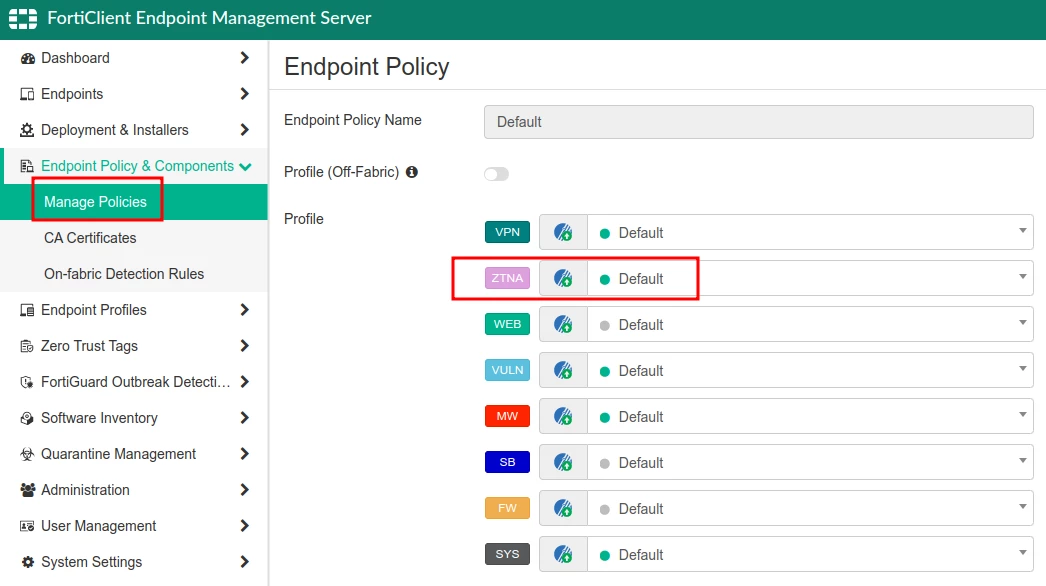Expand the Quarantine Management chevron
The height and width of the screenshot is (586, 1046).
245,455
